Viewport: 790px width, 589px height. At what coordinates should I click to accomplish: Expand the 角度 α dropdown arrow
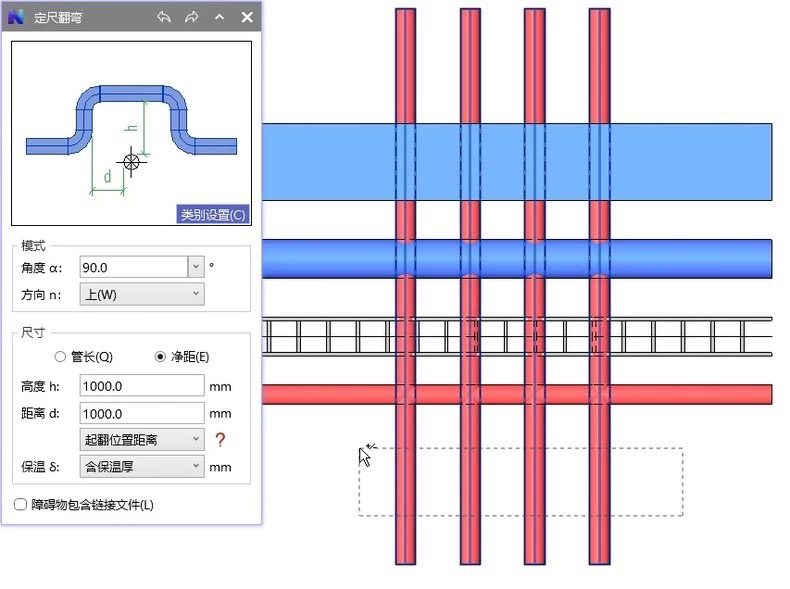195,267
